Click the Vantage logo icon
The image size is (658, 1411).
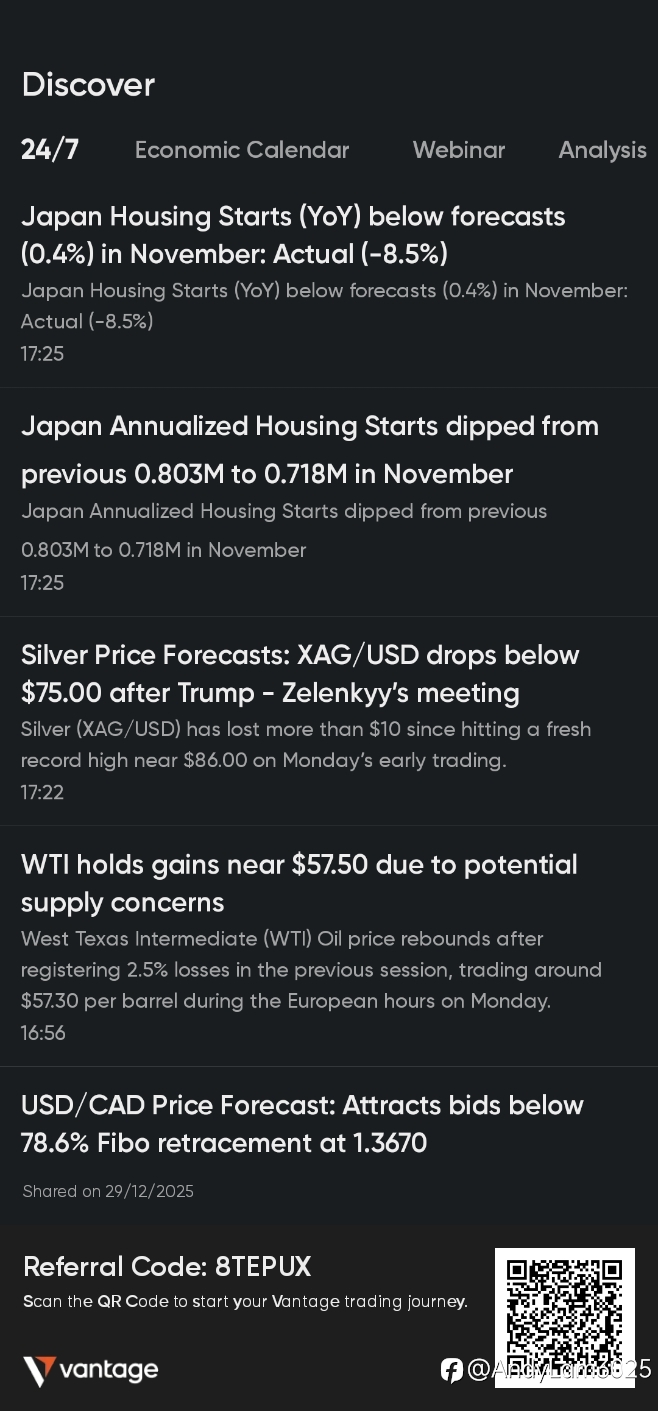[39, 1370]
